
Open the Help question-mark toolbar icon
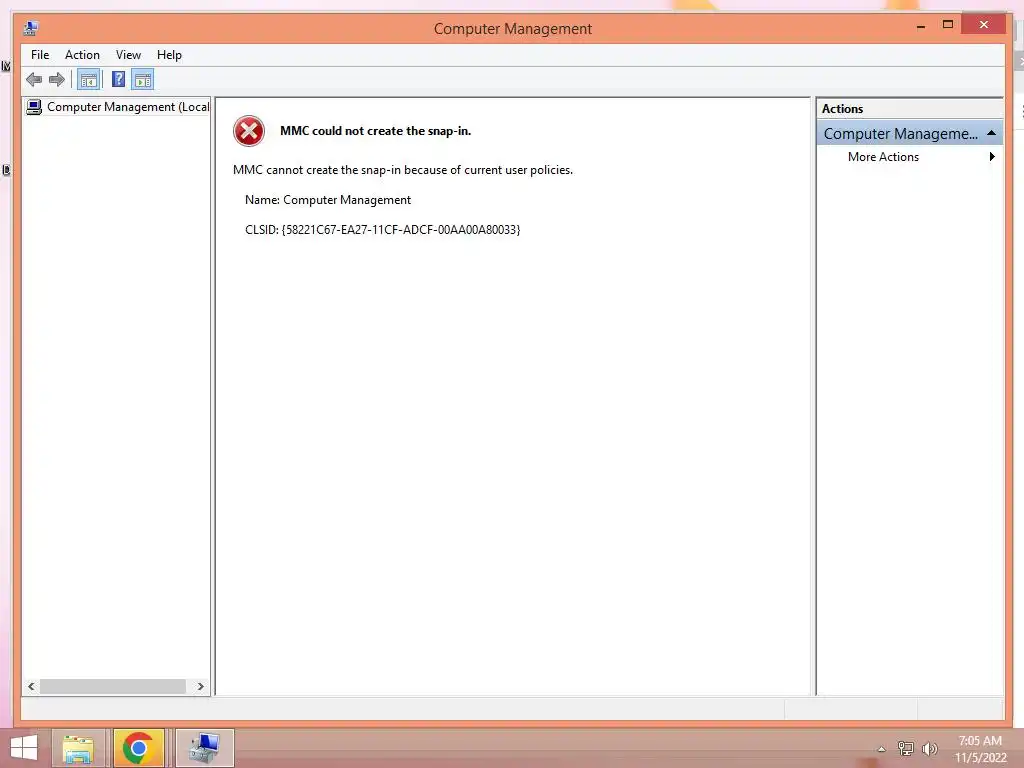[118, 80]
